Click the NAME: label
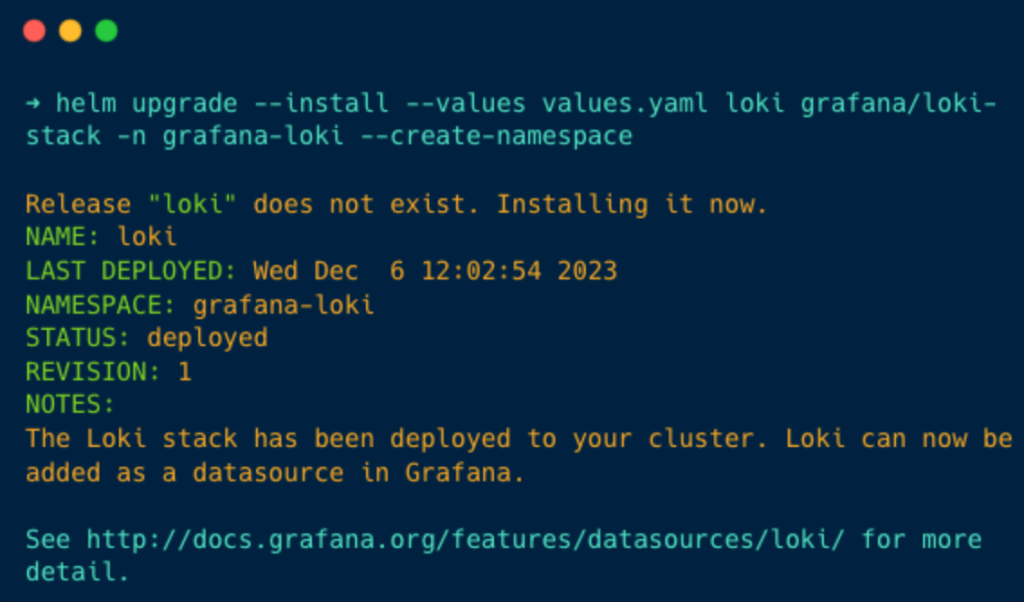Screen dimensions: 1024x602 63,236
